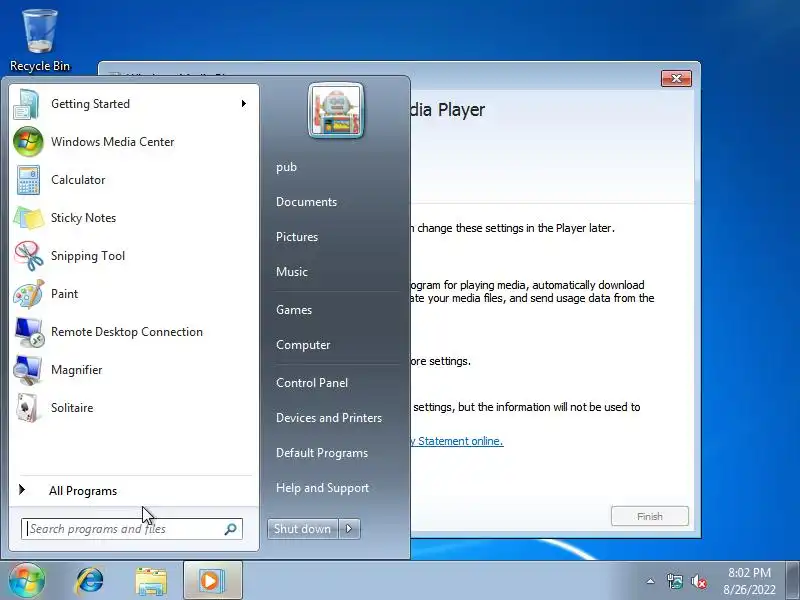Open Remote Desktop Connection icon
This screenshot has height=600, width=800.
[x=29, y=332]
